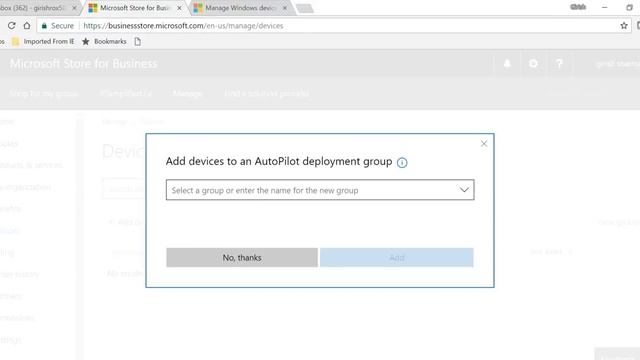Click the Add button in the dialog
This screenshot has height=360, width=640.
click(397, 258)
